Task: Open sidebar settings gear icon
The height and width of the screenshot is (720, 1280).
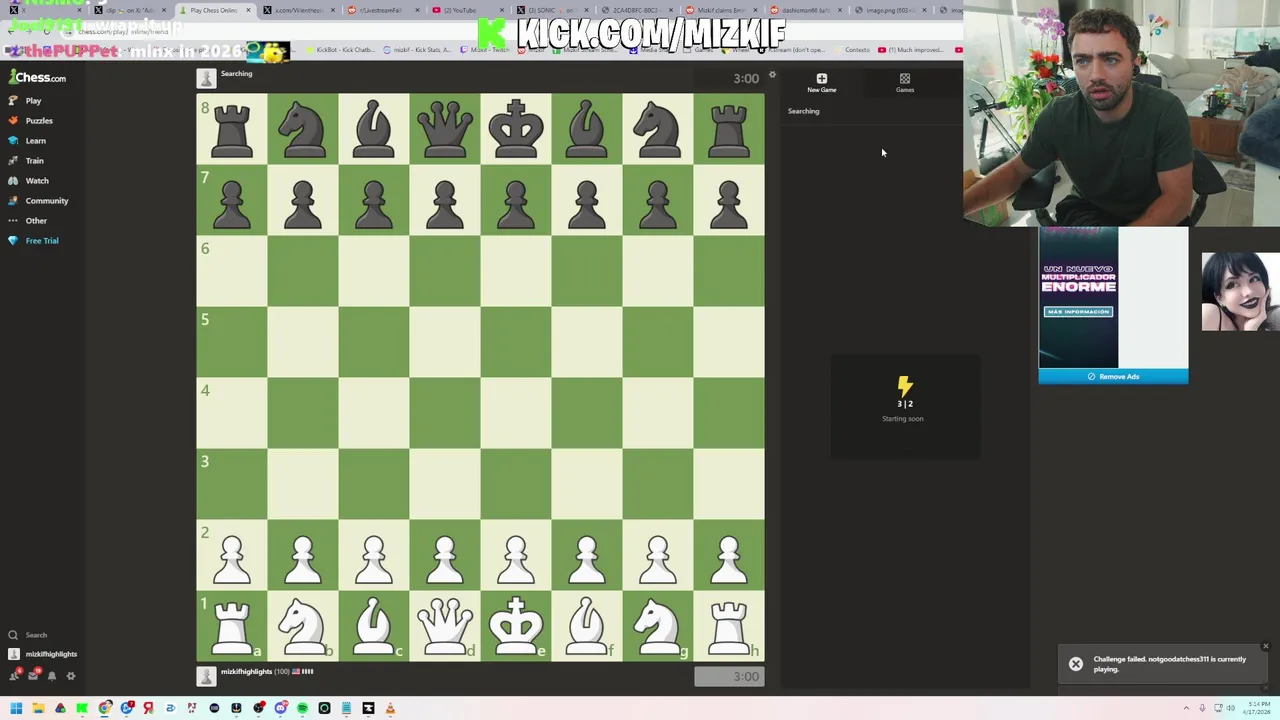Action: tap(71, 676)
